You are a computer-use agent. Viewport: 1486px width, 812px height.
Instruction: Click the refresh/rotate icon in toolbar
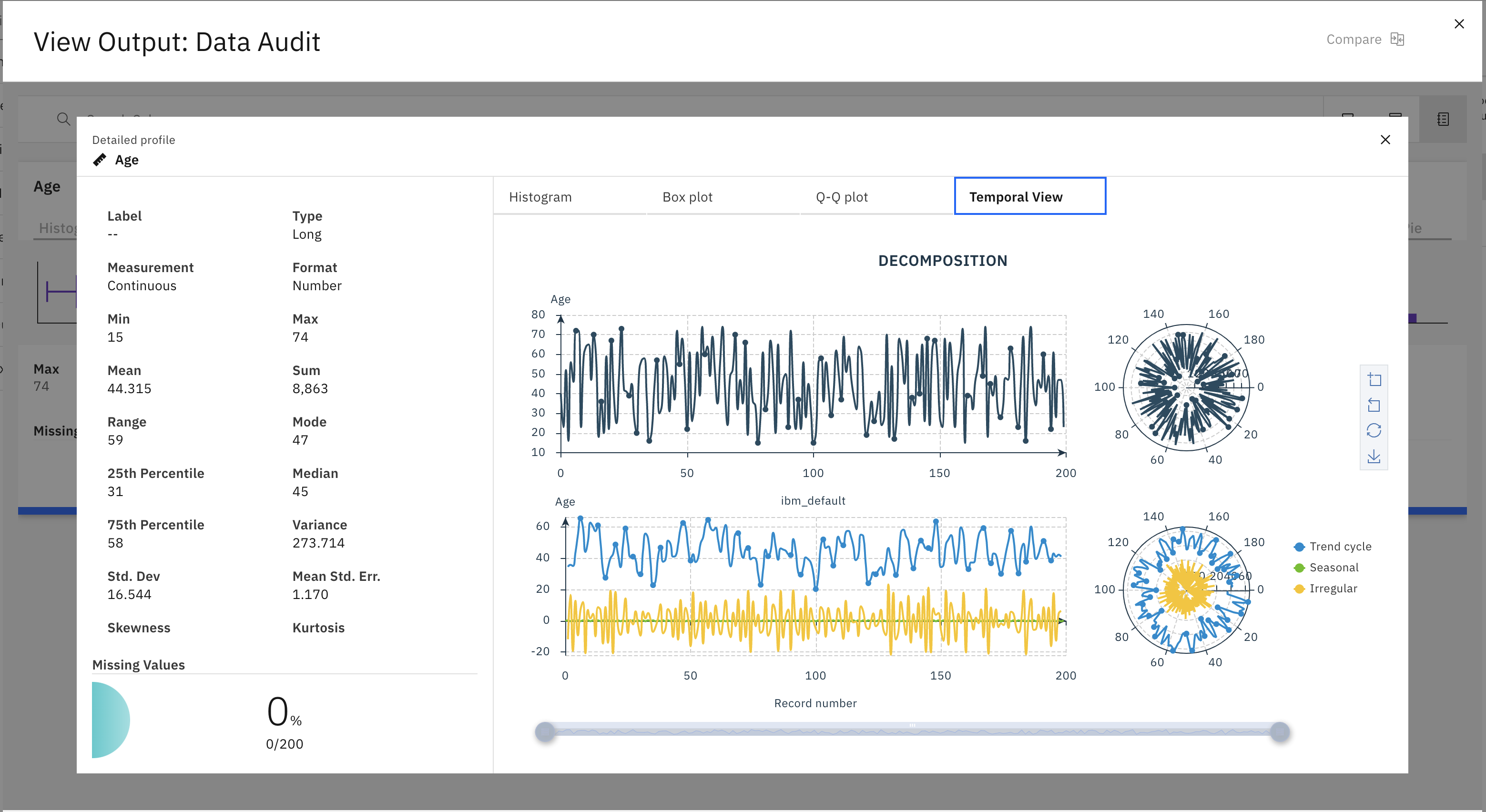pyautogui.click(x=1375, y=431)
